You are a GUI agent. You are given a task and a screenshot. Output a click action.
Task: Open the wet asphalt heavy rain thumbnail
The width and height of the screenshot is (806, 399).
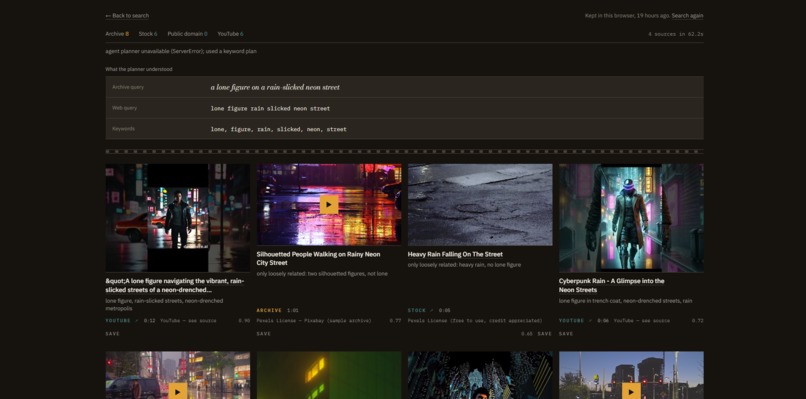(x=480, y=205)
